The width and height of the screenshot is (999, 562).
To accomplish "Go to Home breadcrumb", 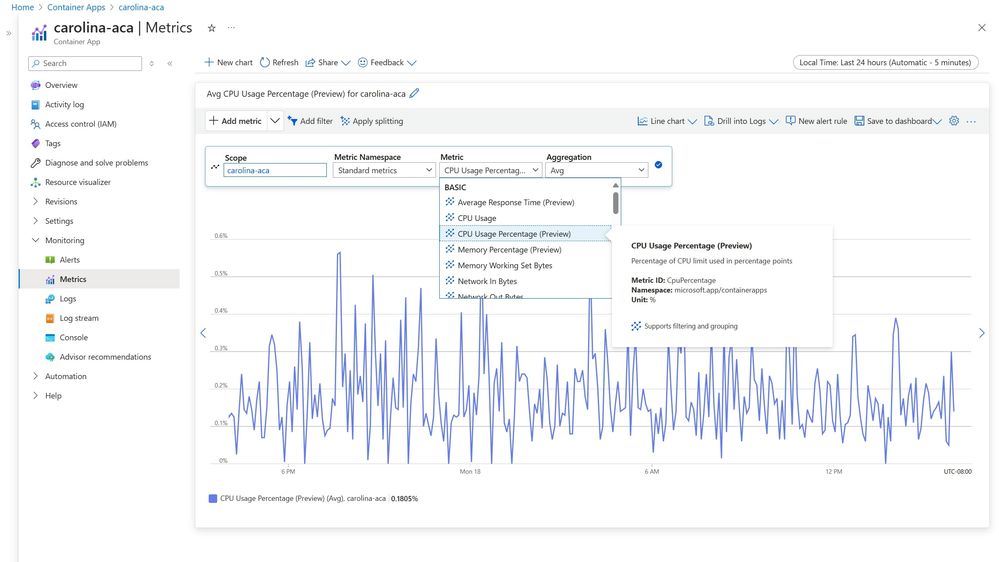I will tap(22, 7).
